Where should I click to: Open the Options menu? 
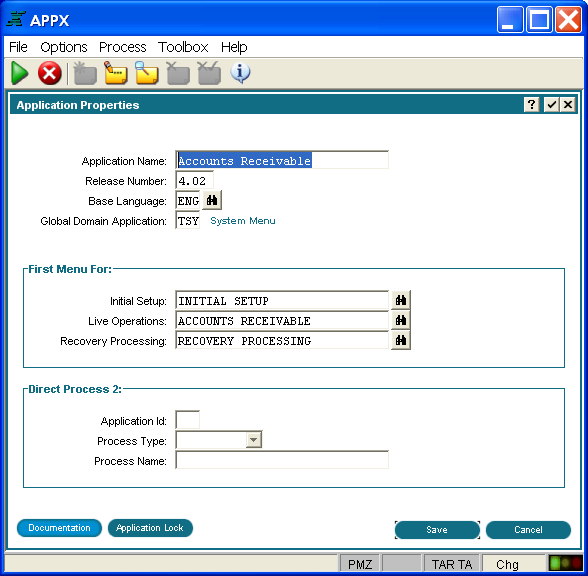click(64, 47)
